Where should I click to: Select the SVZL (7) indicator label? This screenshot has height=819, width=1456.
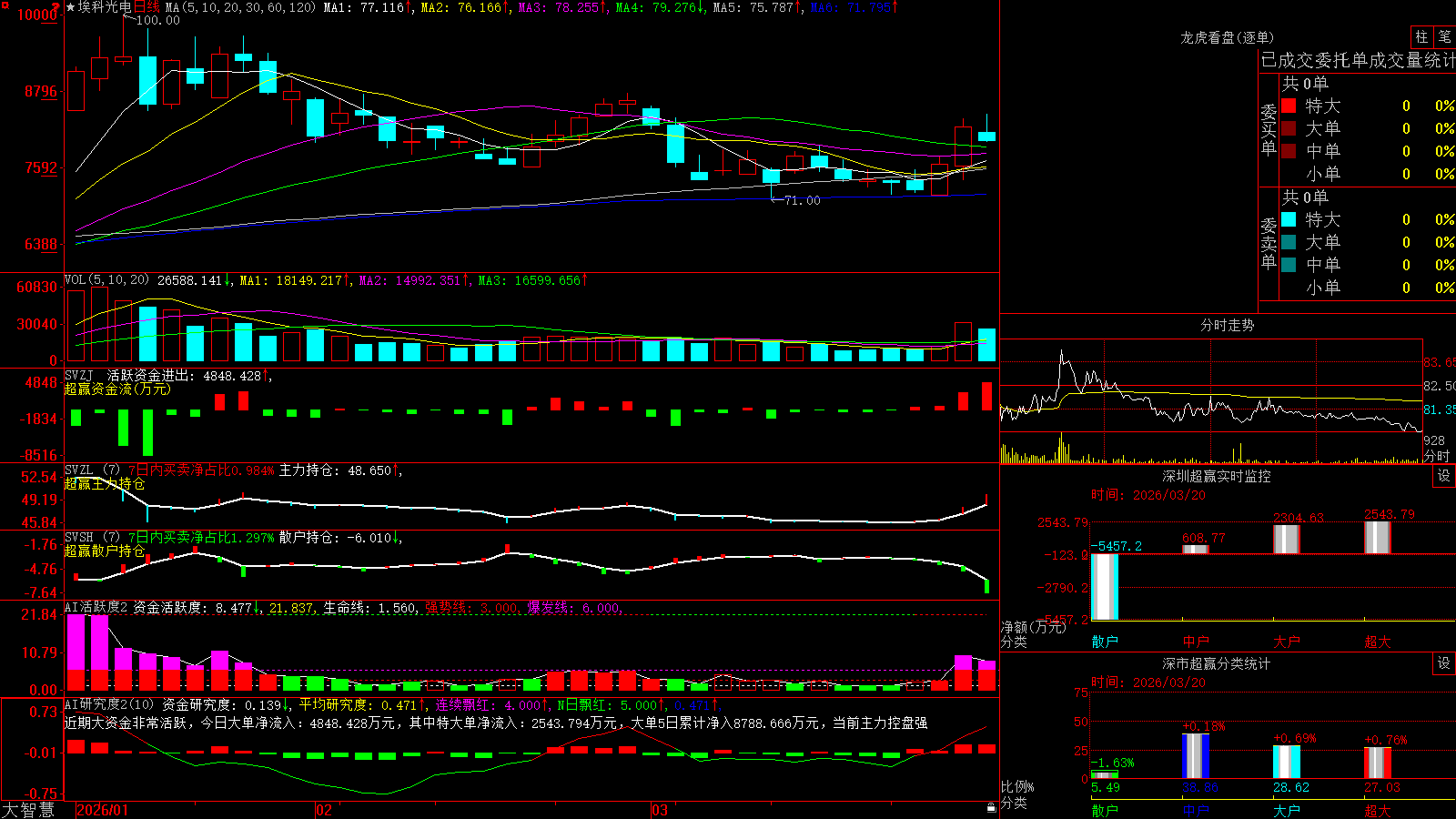click(92, 470)
